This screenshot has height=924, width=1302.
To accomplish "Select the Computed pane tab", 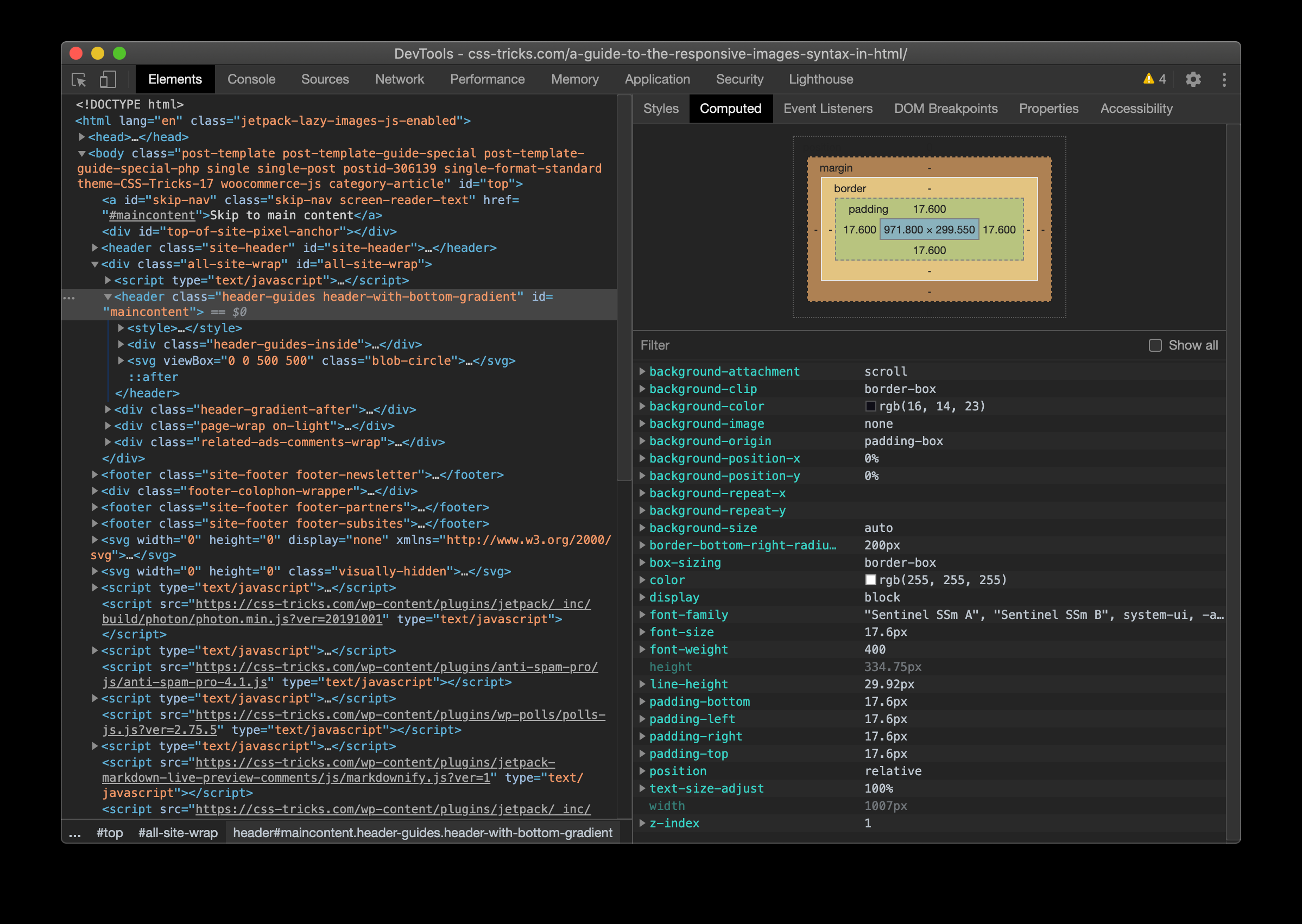I will [x=730, y=109].
